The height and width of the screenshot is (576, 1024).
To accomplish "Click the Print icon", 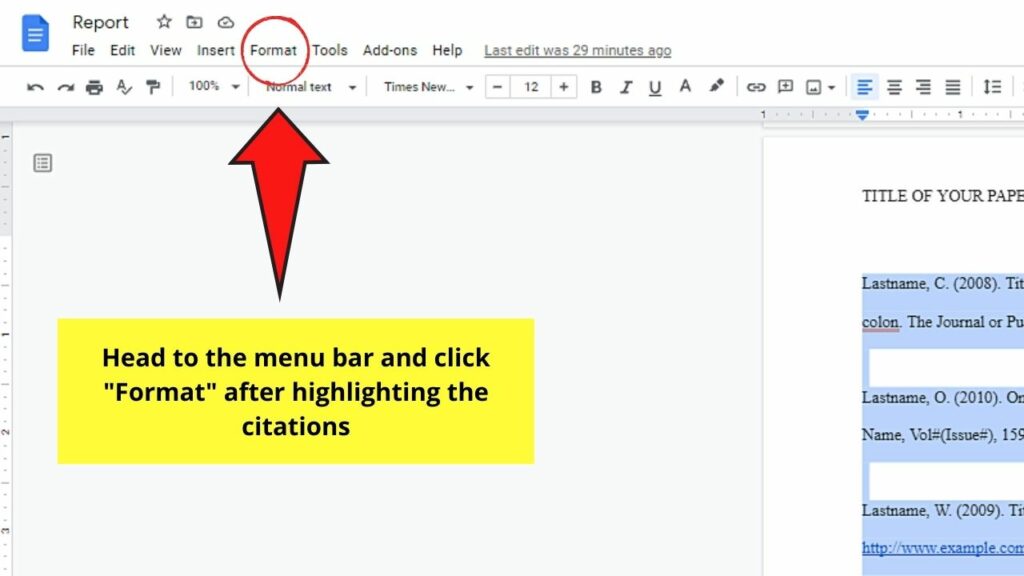I will (x=94, y=88).
